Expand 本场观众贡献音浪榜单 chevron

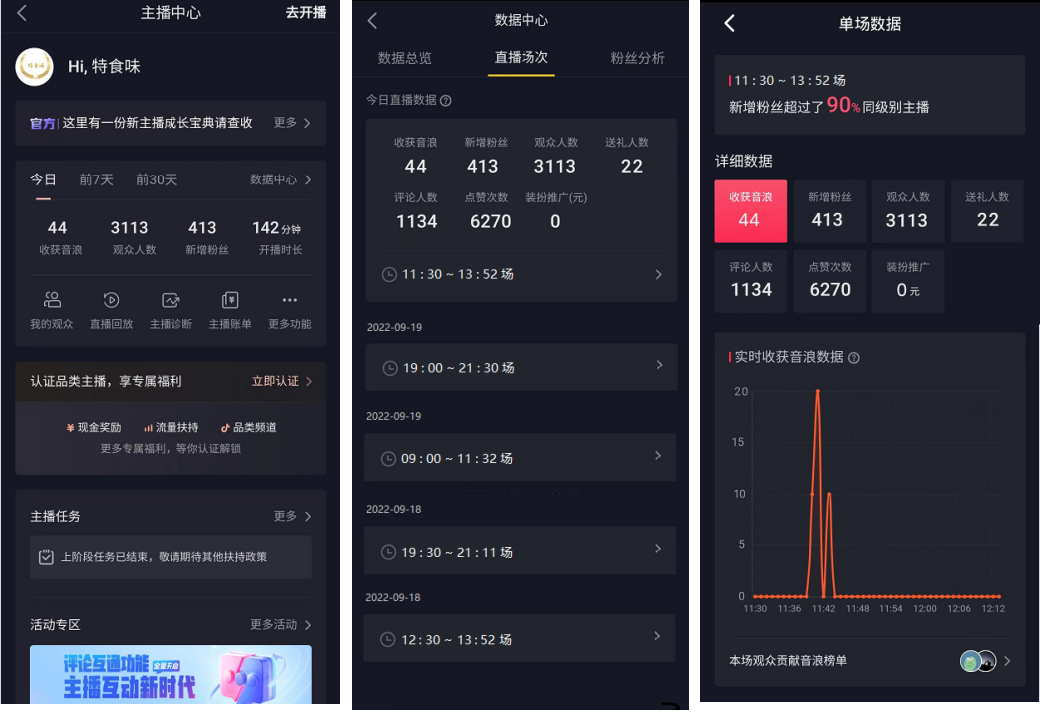tap(1007, 661)
